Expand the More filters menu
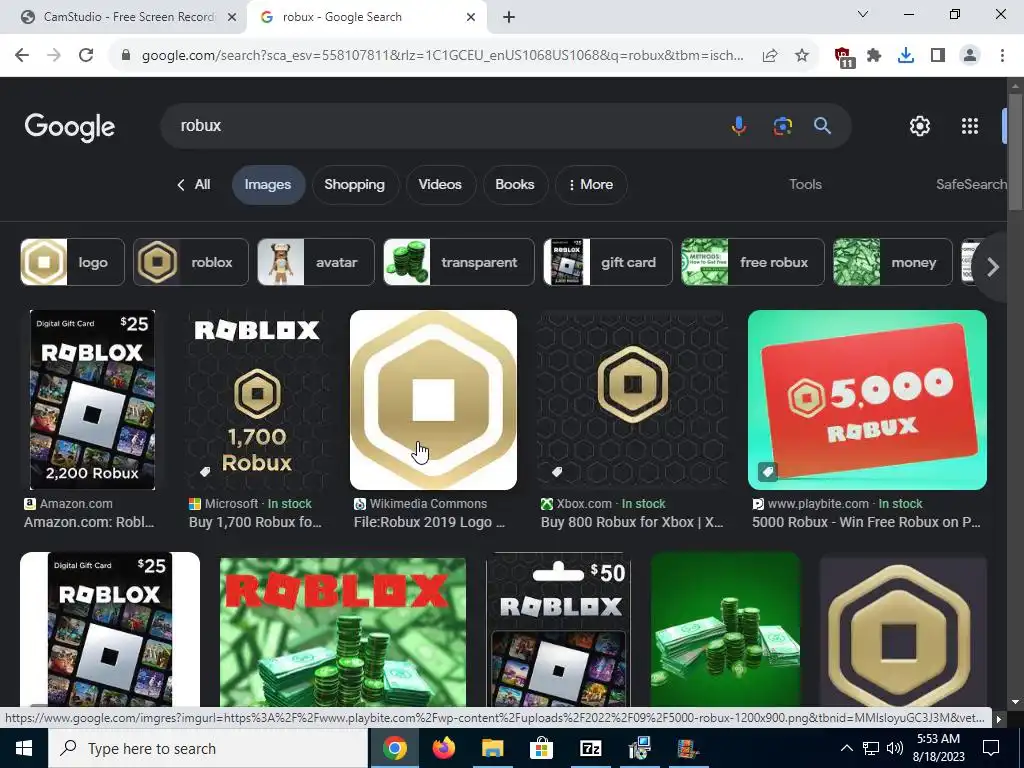Image resolution: width=1024 pixels, height=768 pixels. coord(591,185)
